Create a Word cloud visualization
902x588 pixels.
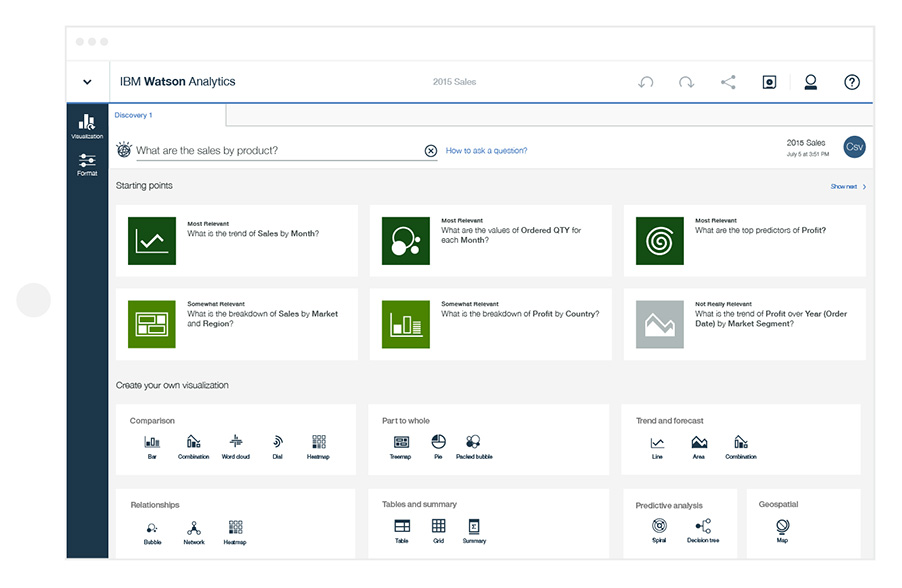coord(236,446)
